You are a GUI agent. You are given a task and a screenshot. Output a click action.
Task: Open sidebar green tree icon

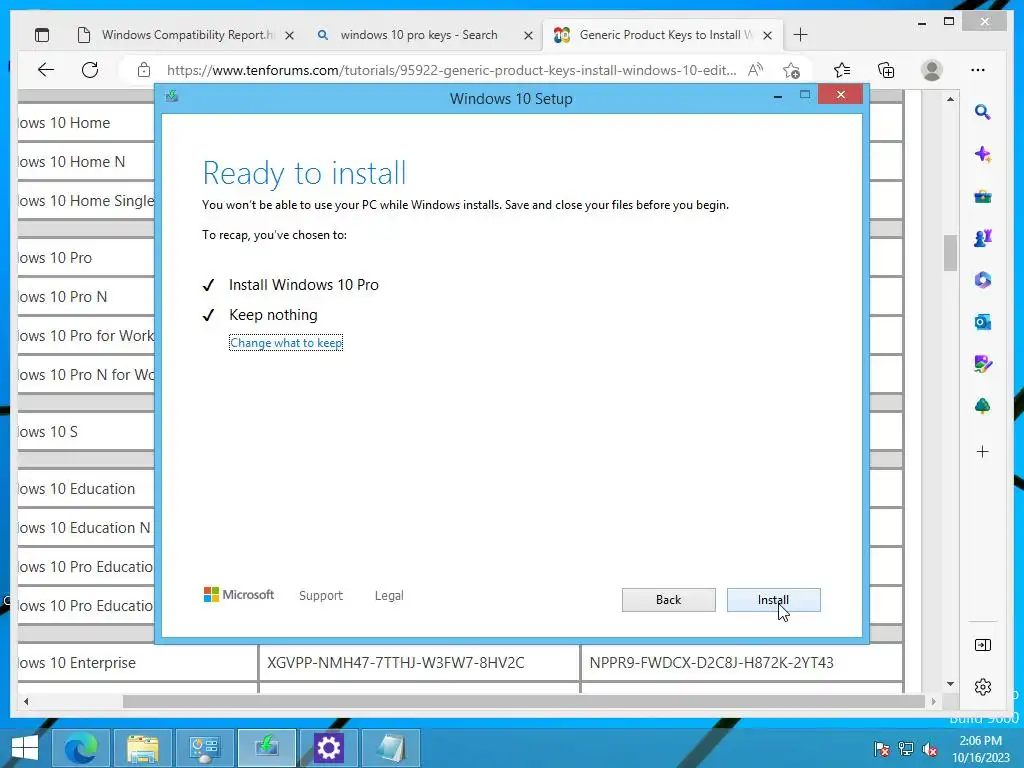coord(983,406)
